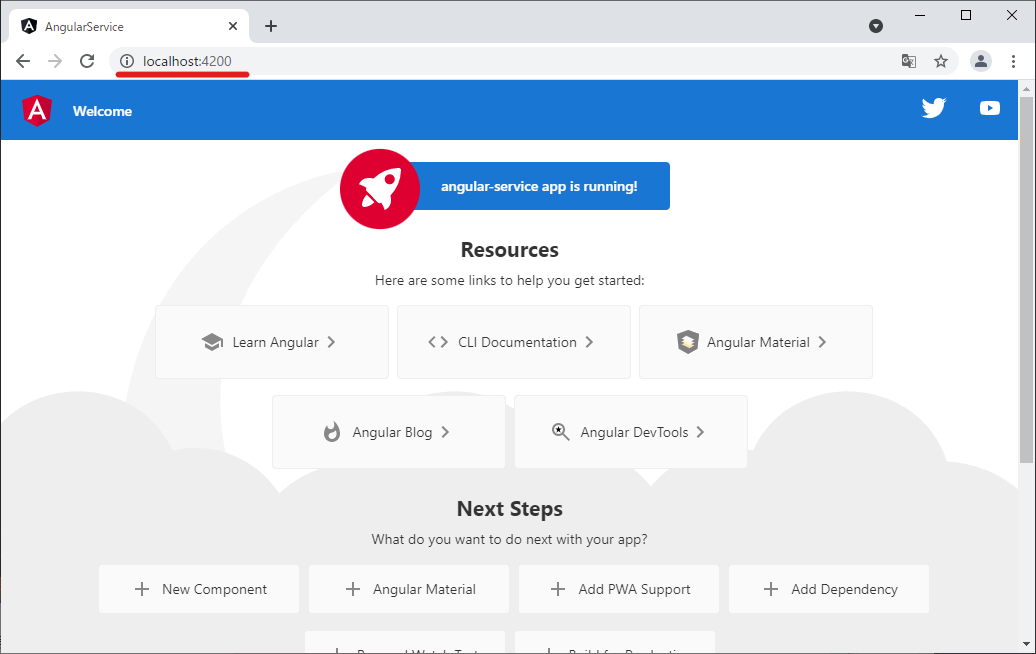Click the angular-service app is running banner
This screenshot has height=654, width=1036.
pos(539,186)
